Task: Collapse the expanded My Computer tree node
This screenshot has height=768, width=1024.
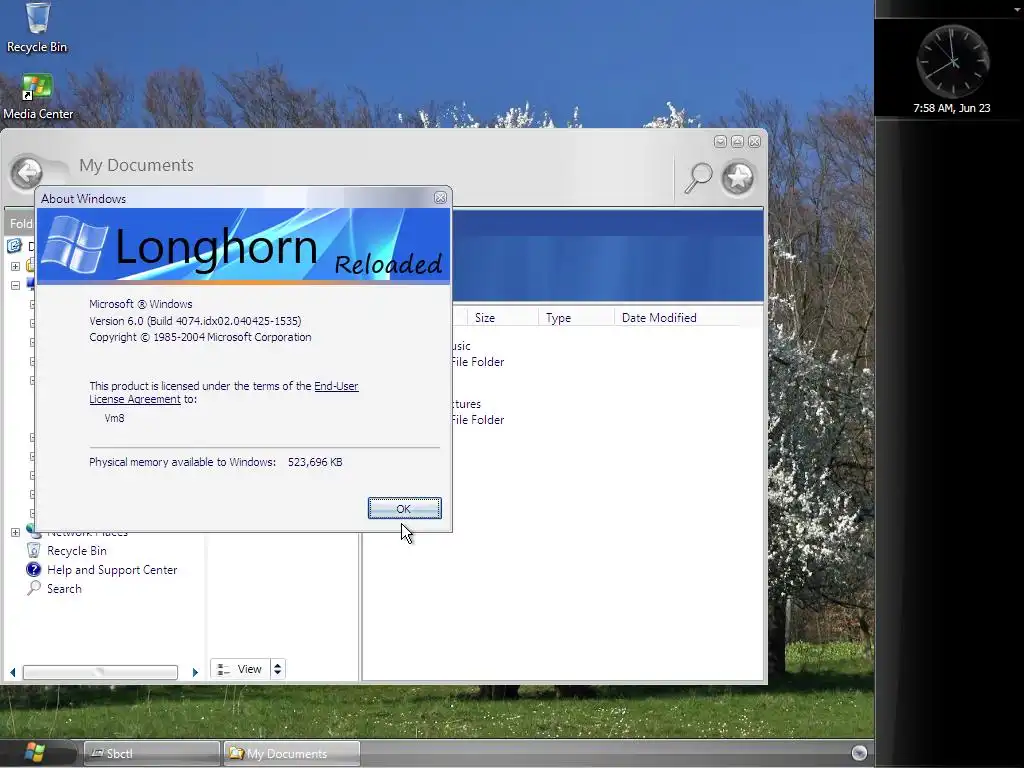Action: click(15, 285)
